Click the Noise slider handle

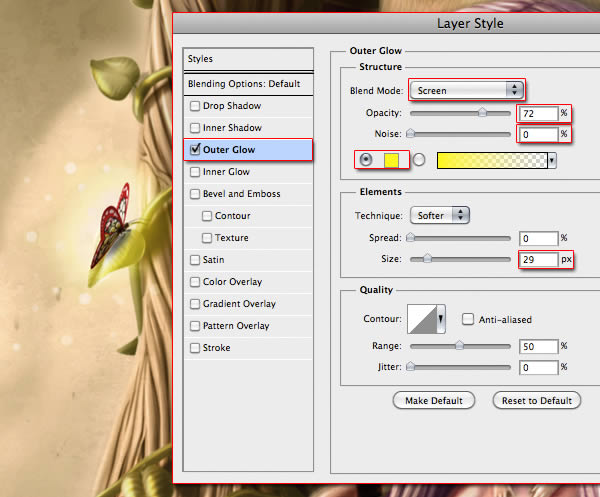pos(410,133)
